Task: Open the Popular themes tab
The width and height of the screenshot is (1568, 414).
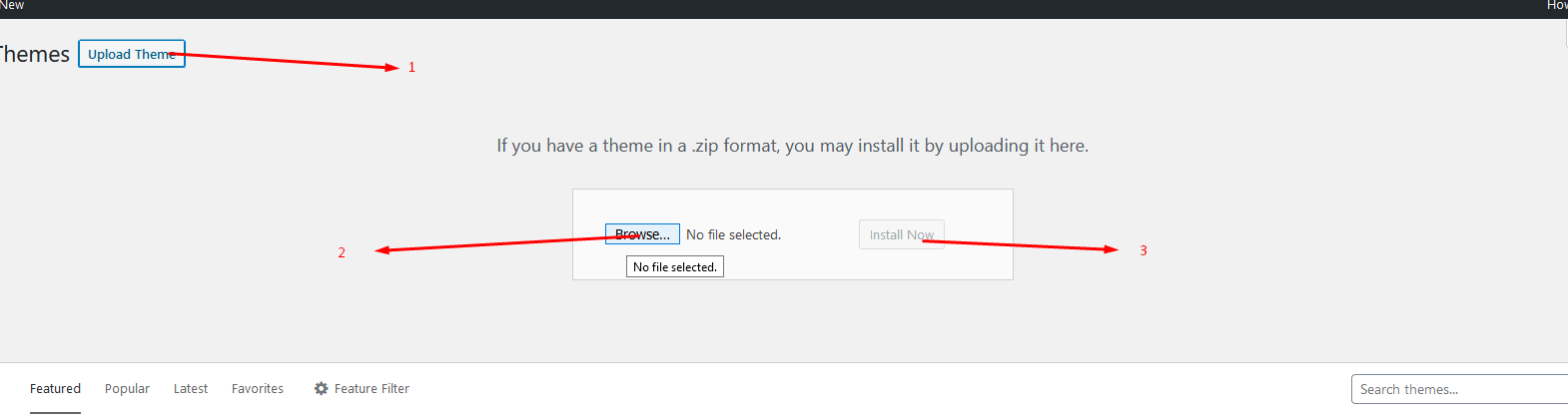Action: coord(127,389)
